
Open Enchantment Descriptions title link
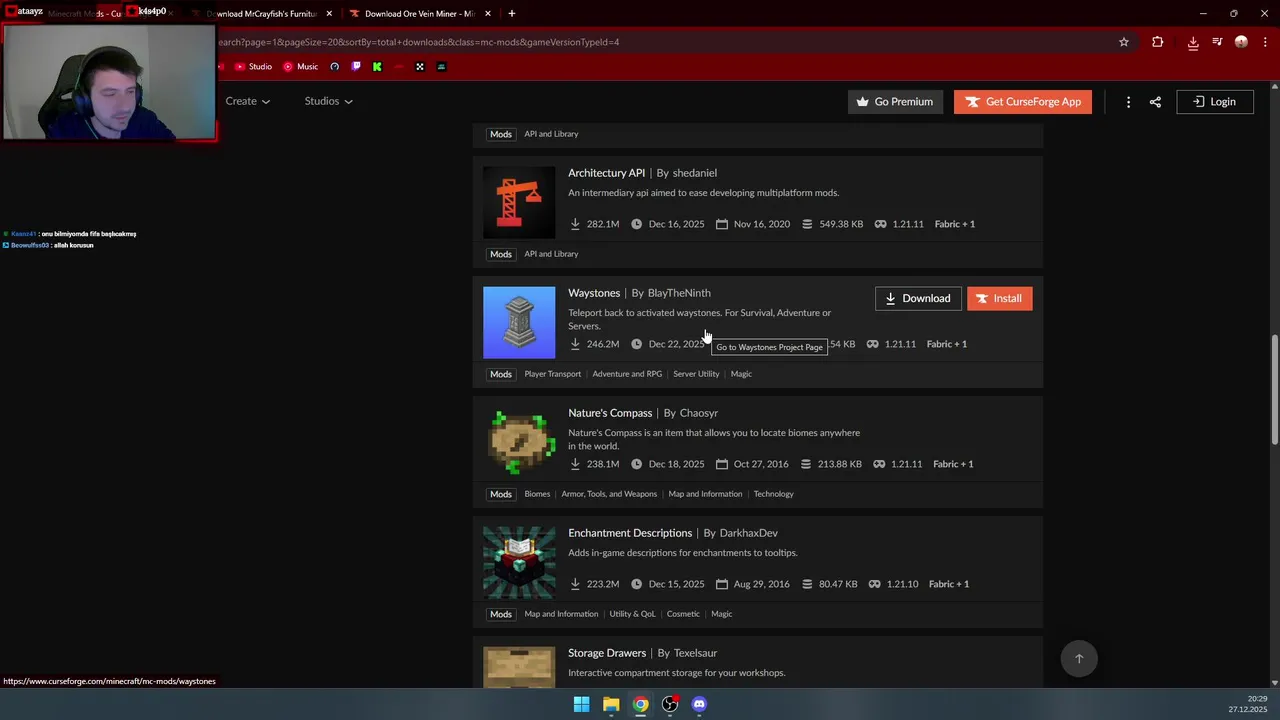[630, 533]
